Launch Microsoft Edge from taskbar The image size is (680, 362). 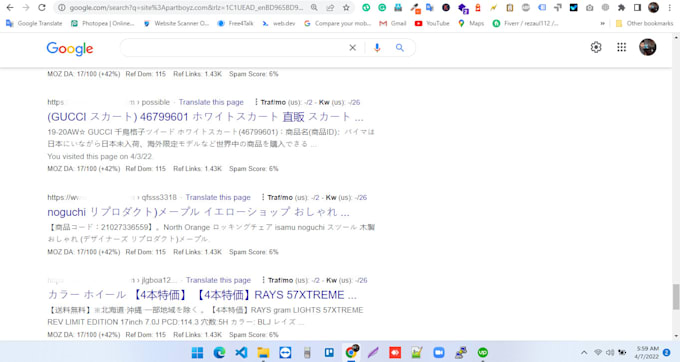(219, 352)
